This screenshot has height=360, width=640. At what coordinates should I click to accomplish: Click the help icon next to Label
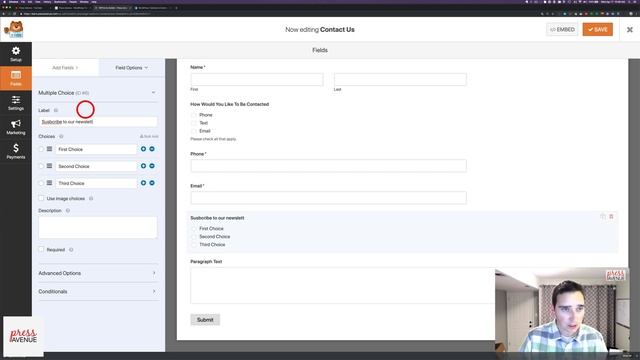[56, 110]
